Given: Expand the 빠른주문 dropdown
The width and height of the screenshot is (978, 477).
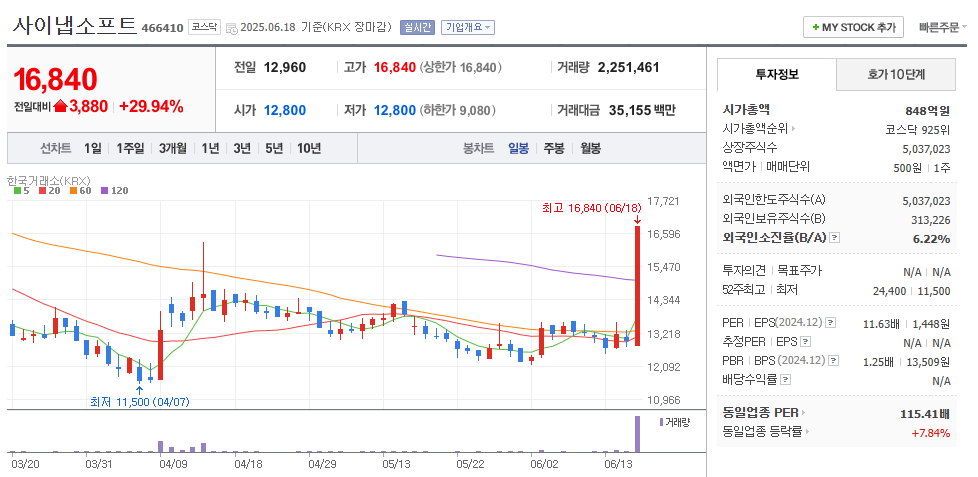Looking at the screenshot, I should point(943,27).
